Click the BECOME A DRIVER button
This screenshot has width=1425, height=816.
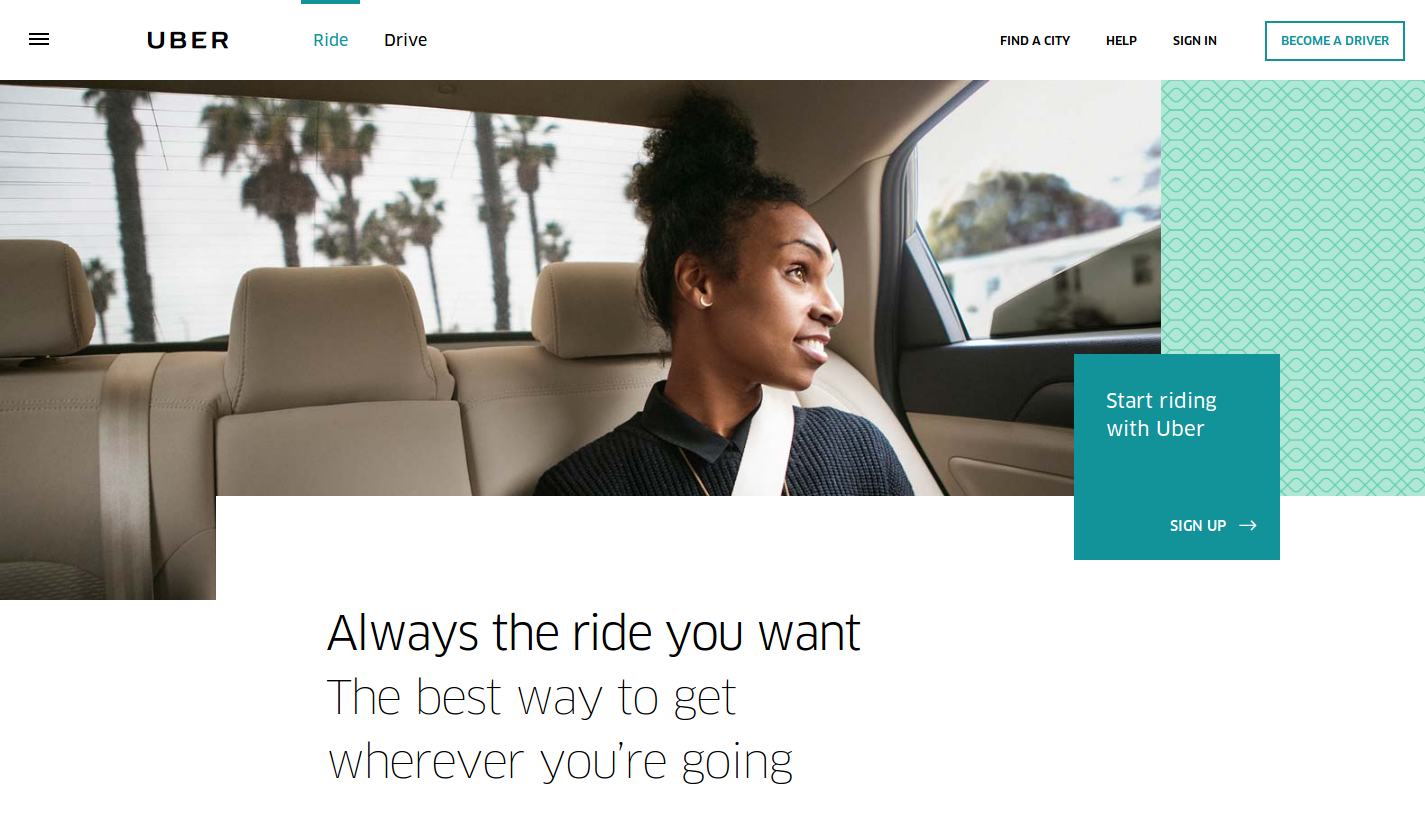[x=1335, y=41]
